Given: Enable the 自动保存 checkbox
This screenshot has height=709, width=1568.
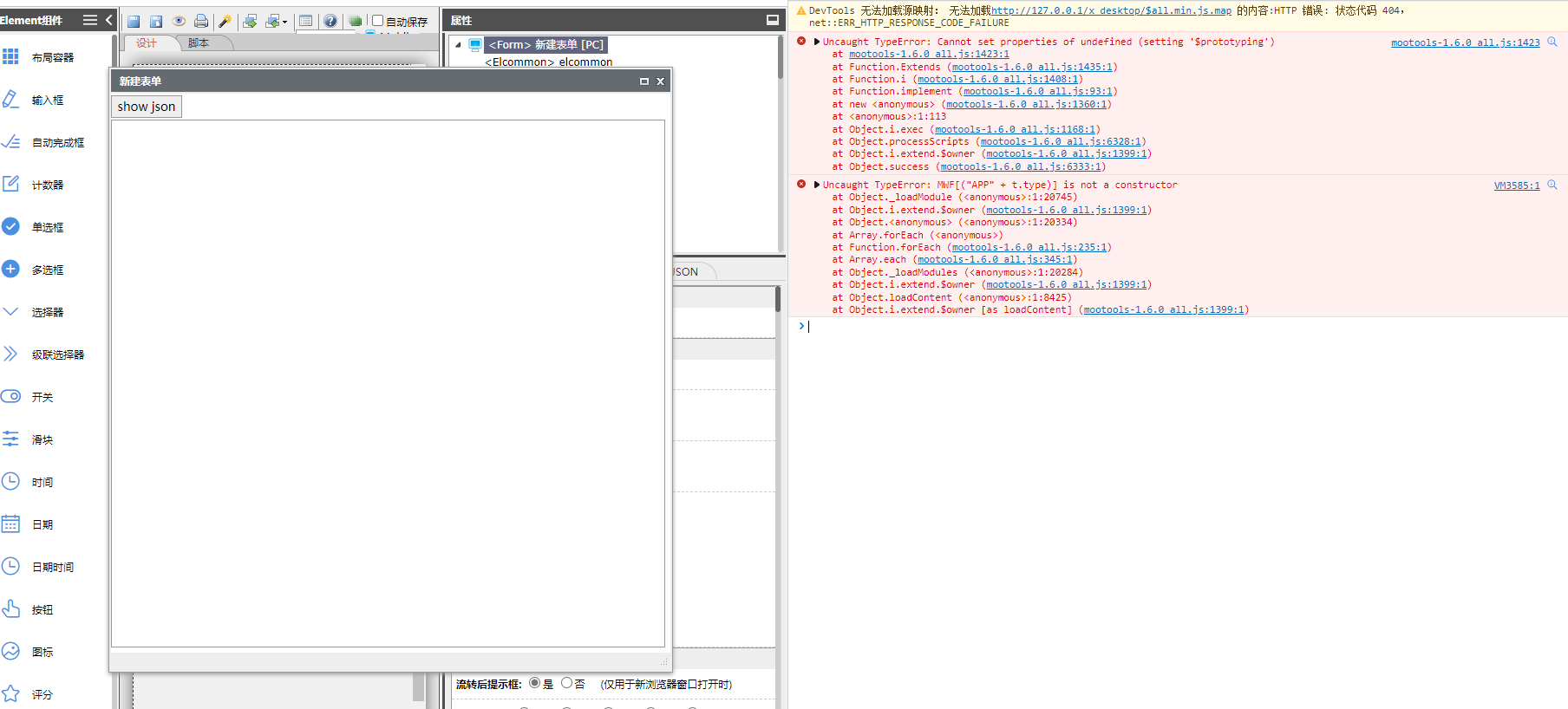Looking at the screenshot, I should pyautogui.click(x=378, y=21).
